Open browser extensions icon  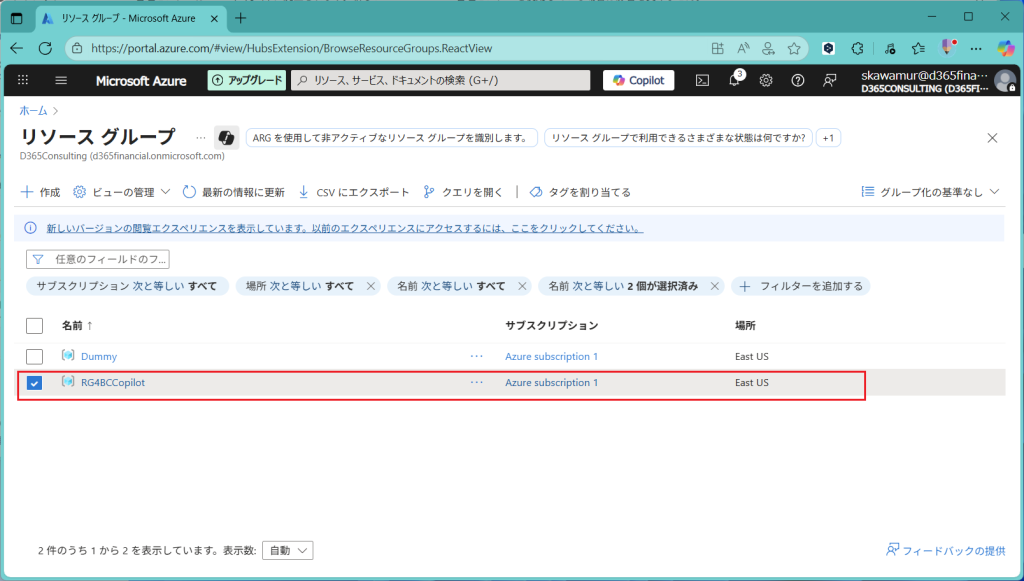(857, 48)
